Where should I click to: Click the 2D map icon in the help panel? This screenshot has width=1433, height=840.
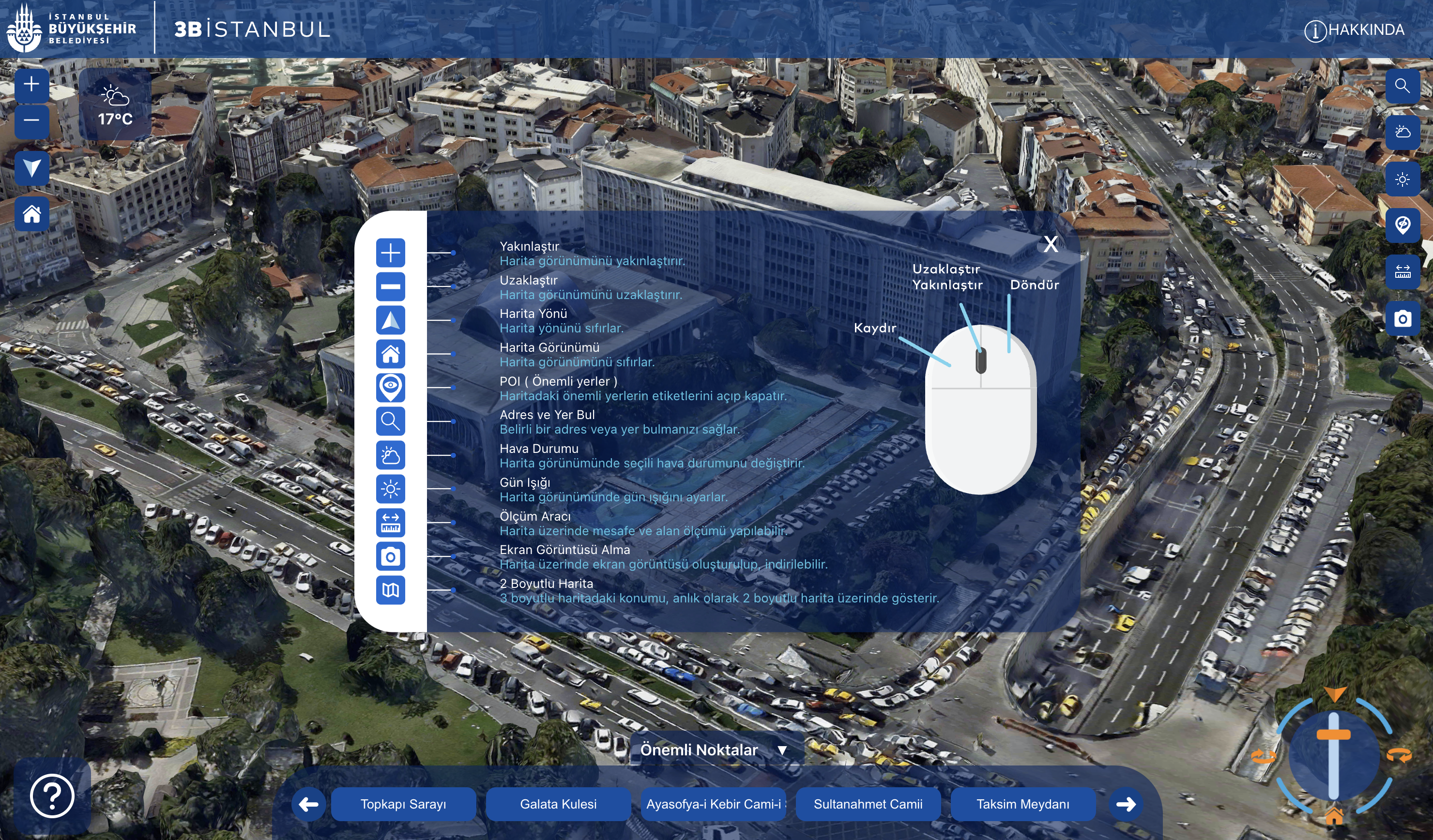point(391,590)
